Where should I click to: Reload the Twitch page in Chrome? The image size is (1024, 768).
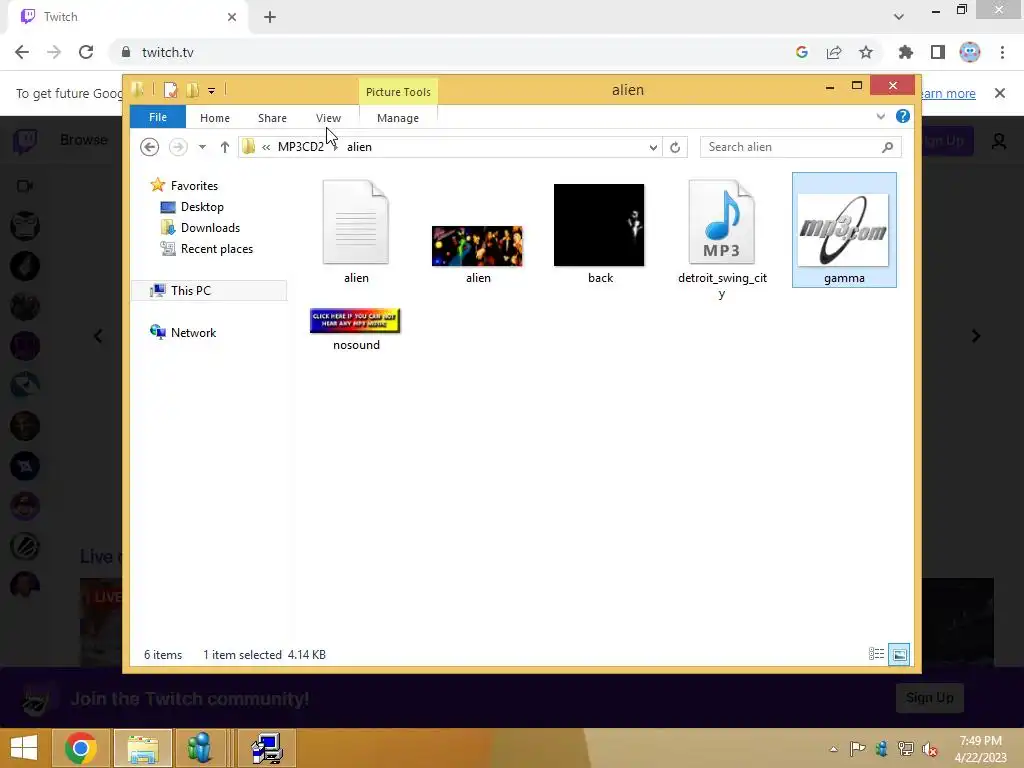(x=86, y=52)
